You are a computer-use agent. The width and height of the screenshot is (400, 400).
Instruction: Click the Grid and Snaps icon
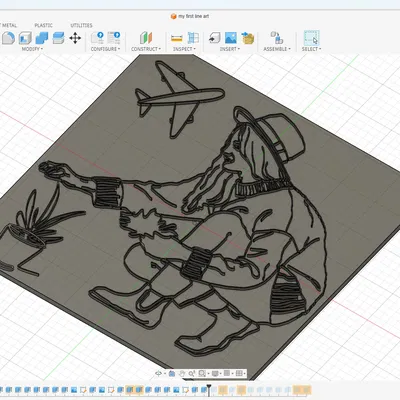(227, 374)
